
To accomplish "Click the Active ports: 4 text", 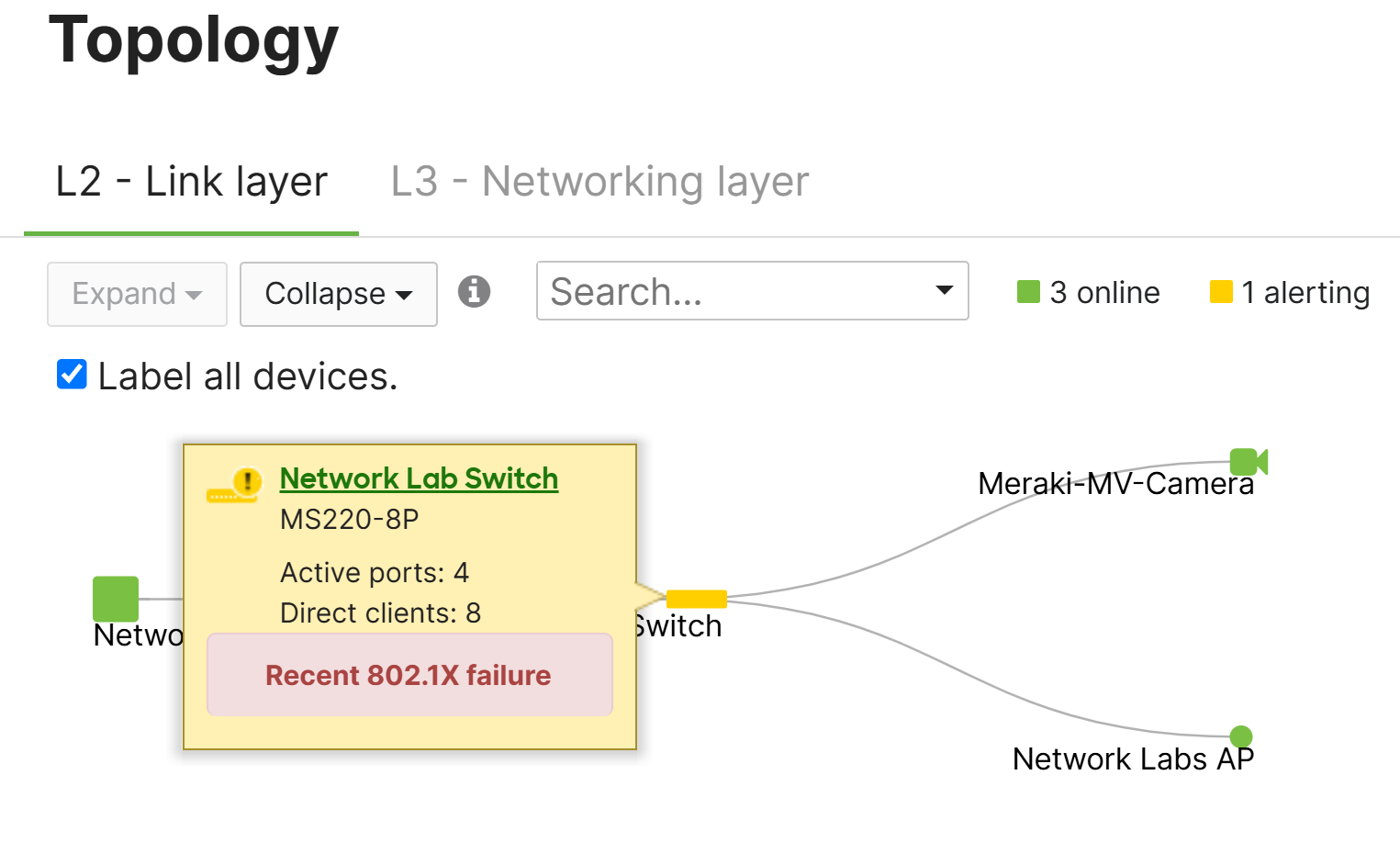I will (x=375, y=573).
